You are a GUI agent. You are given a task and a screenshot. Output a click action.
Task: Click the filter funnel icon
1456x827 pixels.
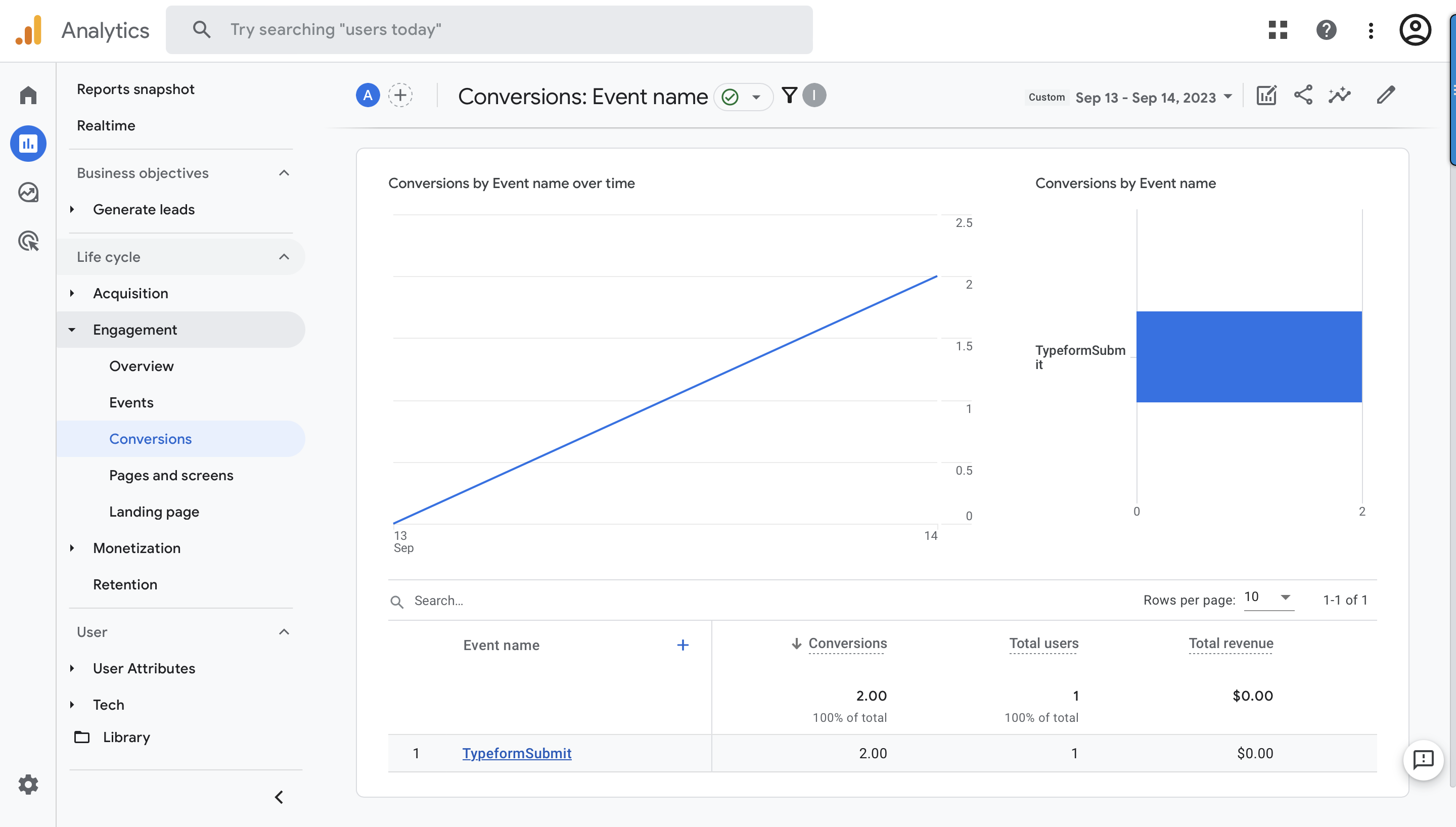pyautogui.click(x=789, y=96)
